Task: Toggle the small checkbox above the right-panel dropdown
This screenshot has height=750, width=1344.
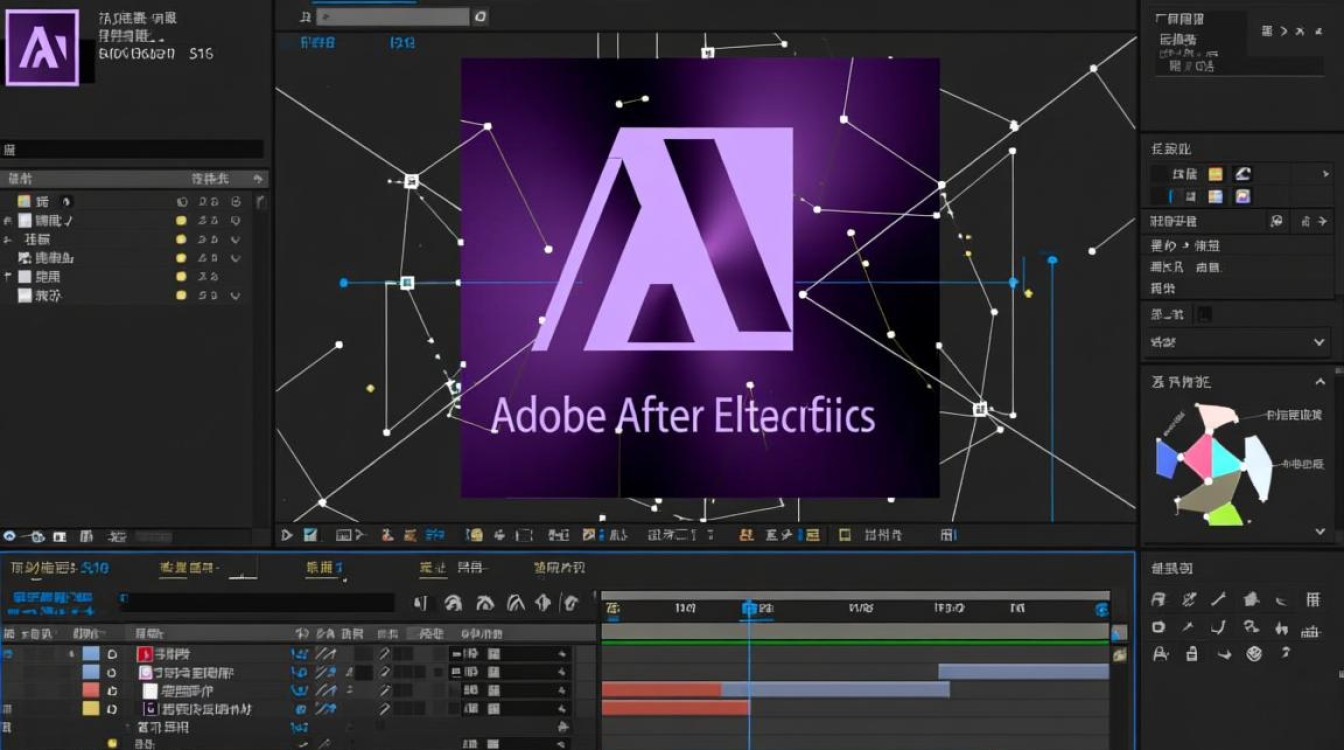Action: click(1206, 315)
